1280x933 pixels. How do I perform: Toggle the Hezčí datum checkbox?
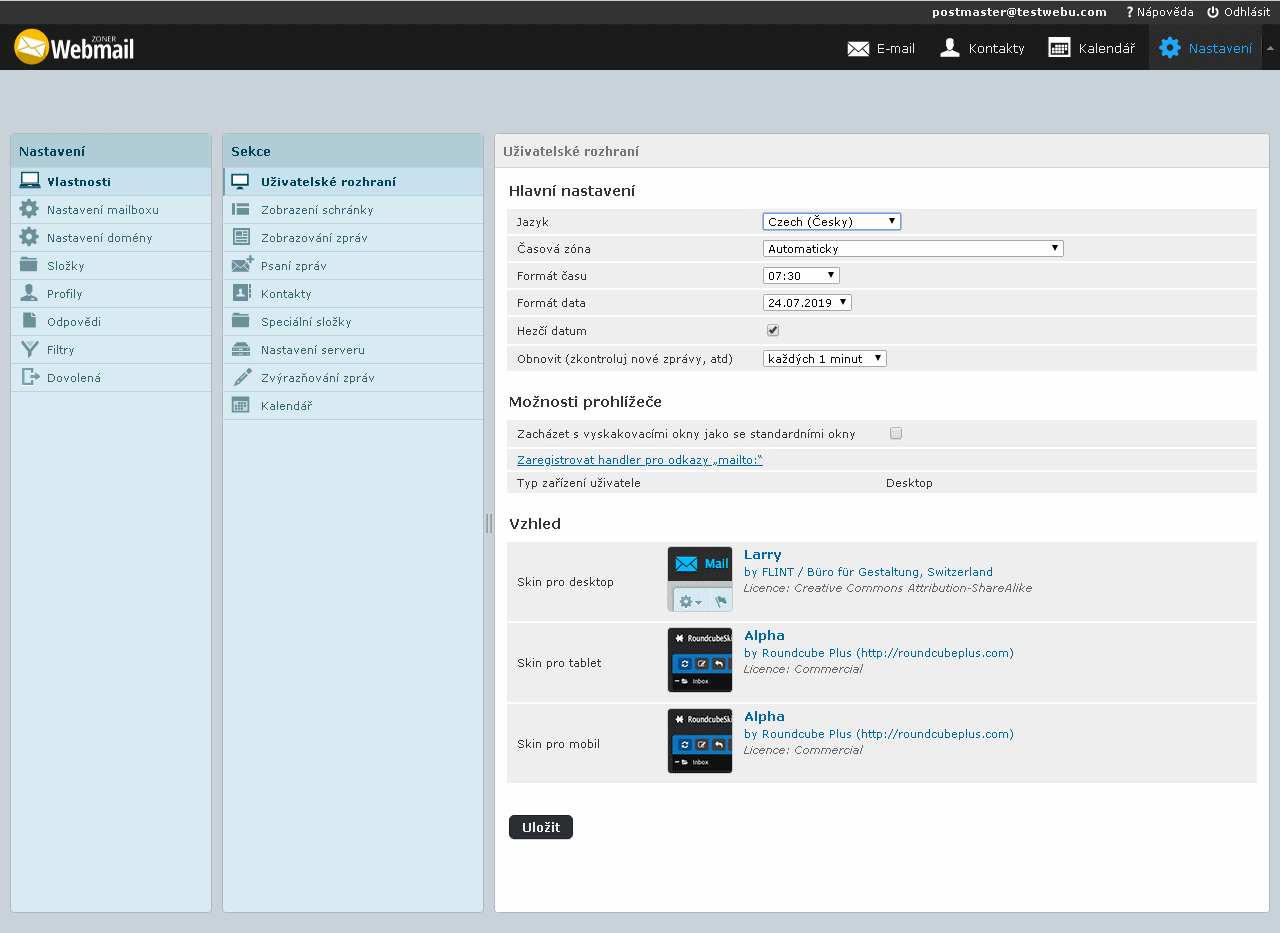[773, 331]
